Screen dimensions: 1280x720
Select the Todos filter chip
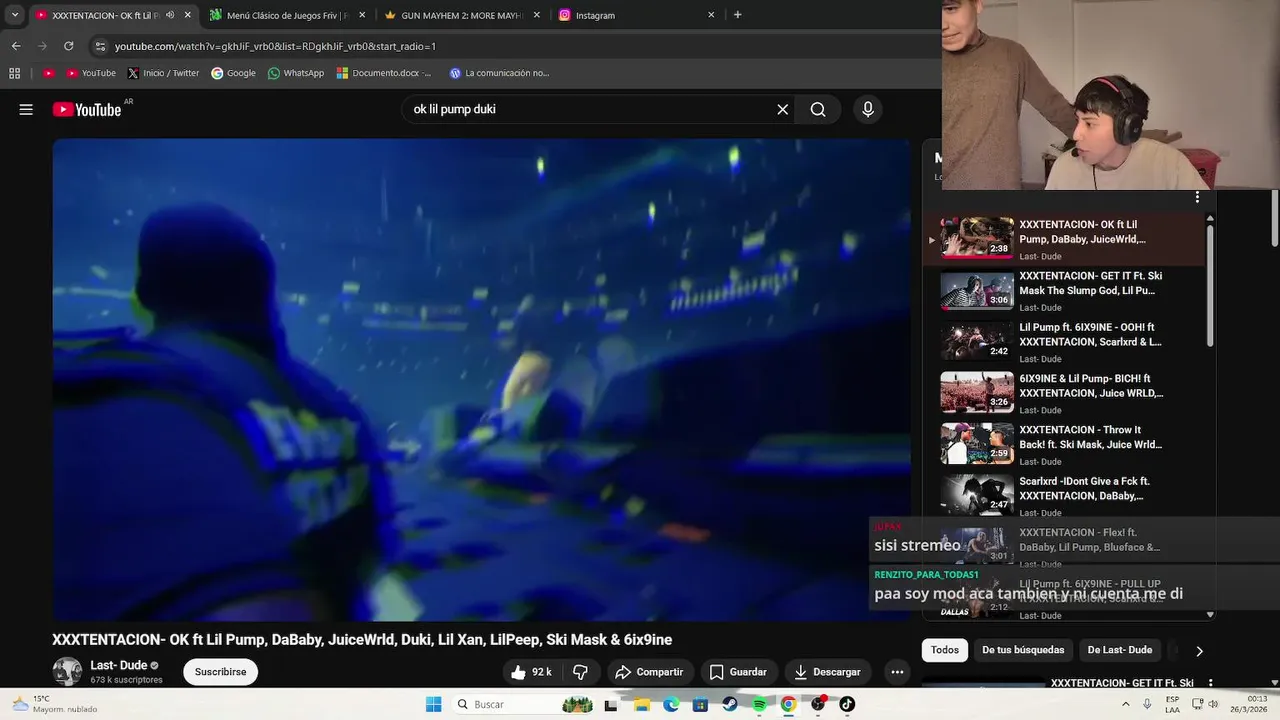(x=945, y=650)
